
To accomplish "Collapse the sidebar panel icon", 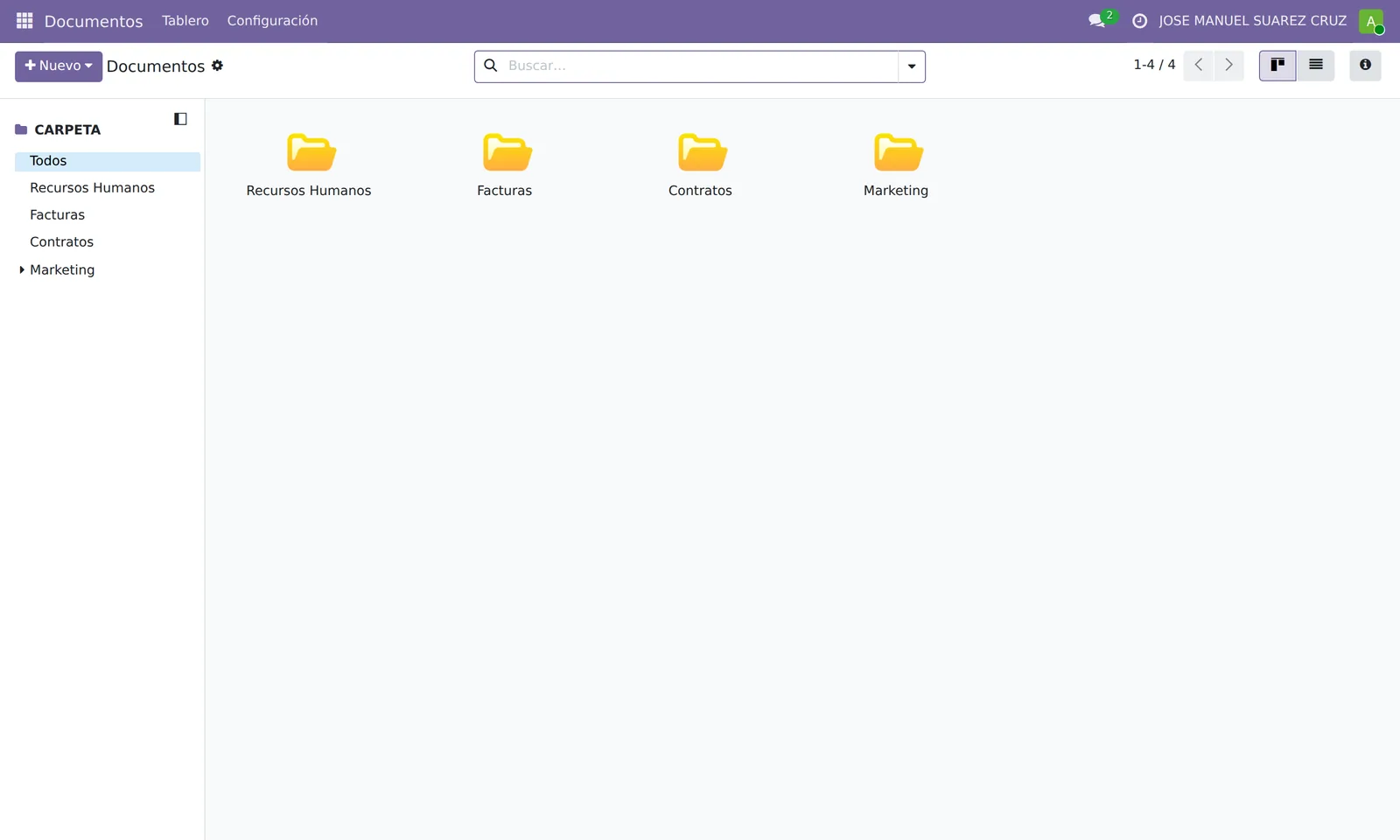I will [x=180, y=119].
